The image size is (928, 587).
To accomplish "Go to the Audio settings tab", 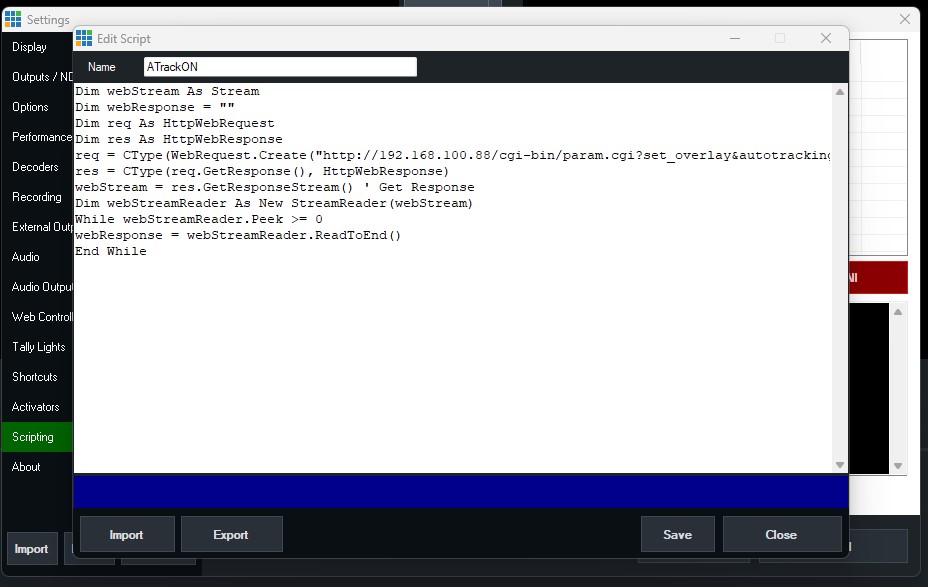I will click(37, 257).
